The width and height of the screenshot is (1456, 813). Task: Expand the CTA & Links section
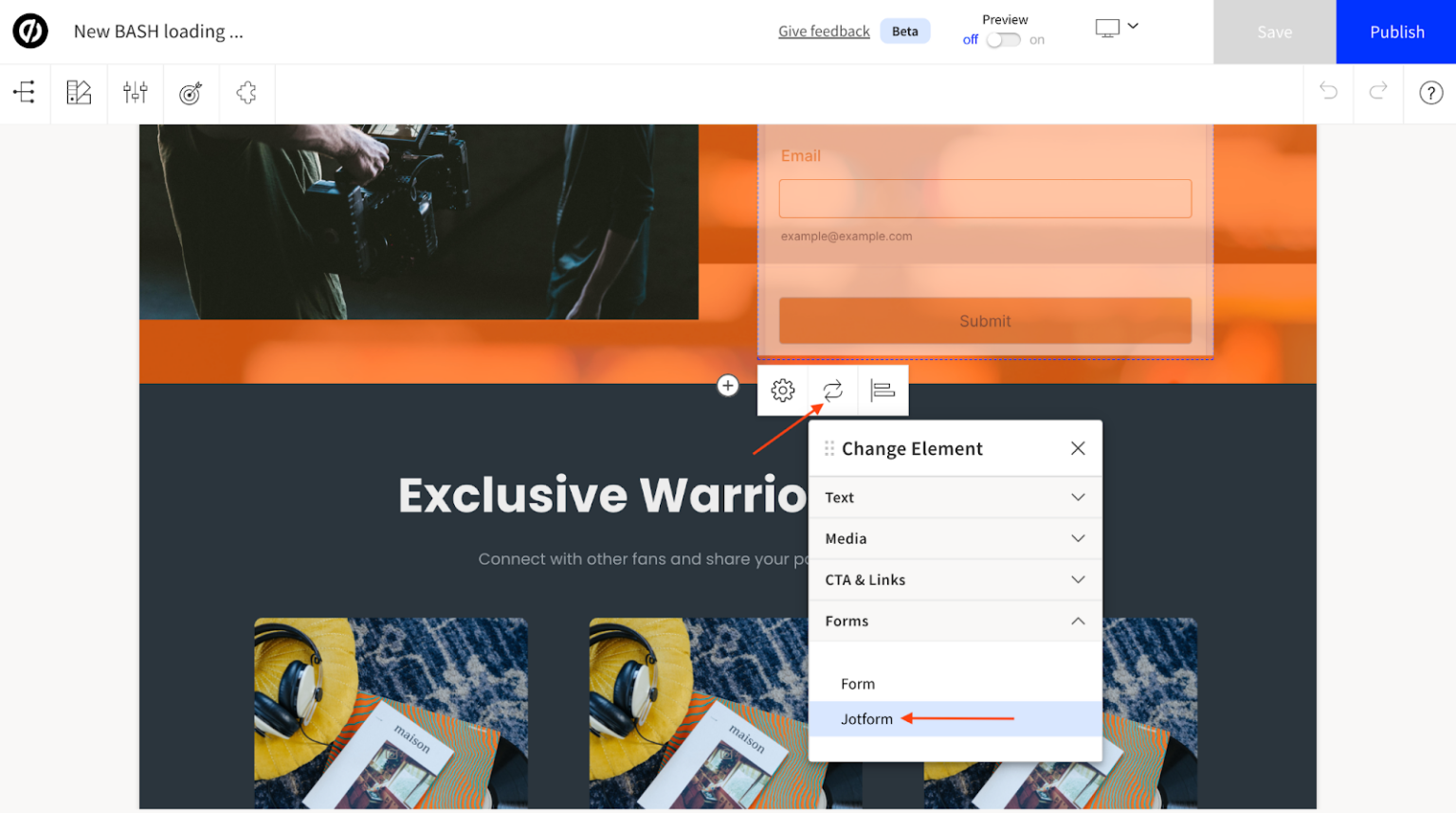tap(955, 579)
